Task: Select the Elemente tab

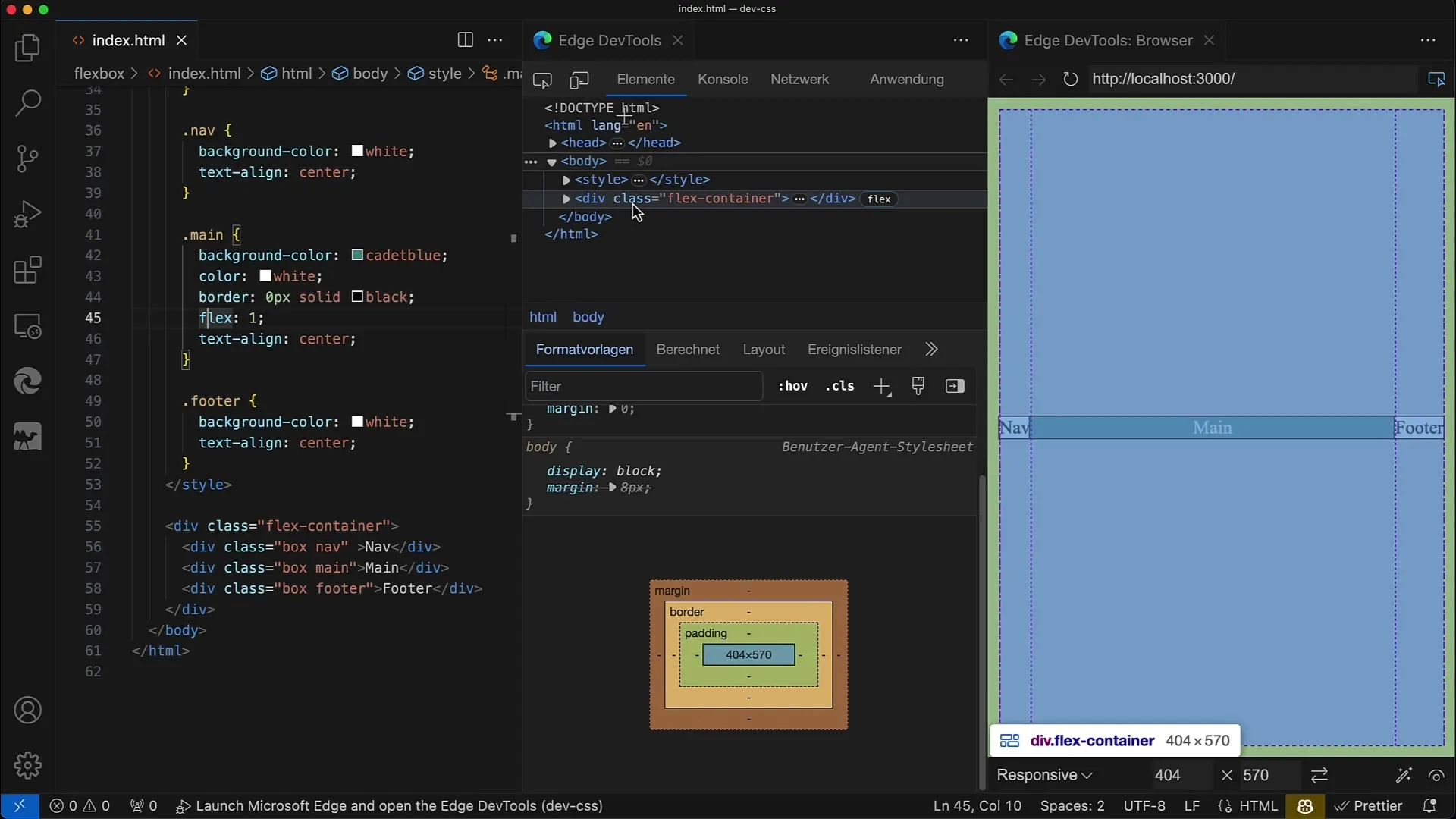Action: 645,80
